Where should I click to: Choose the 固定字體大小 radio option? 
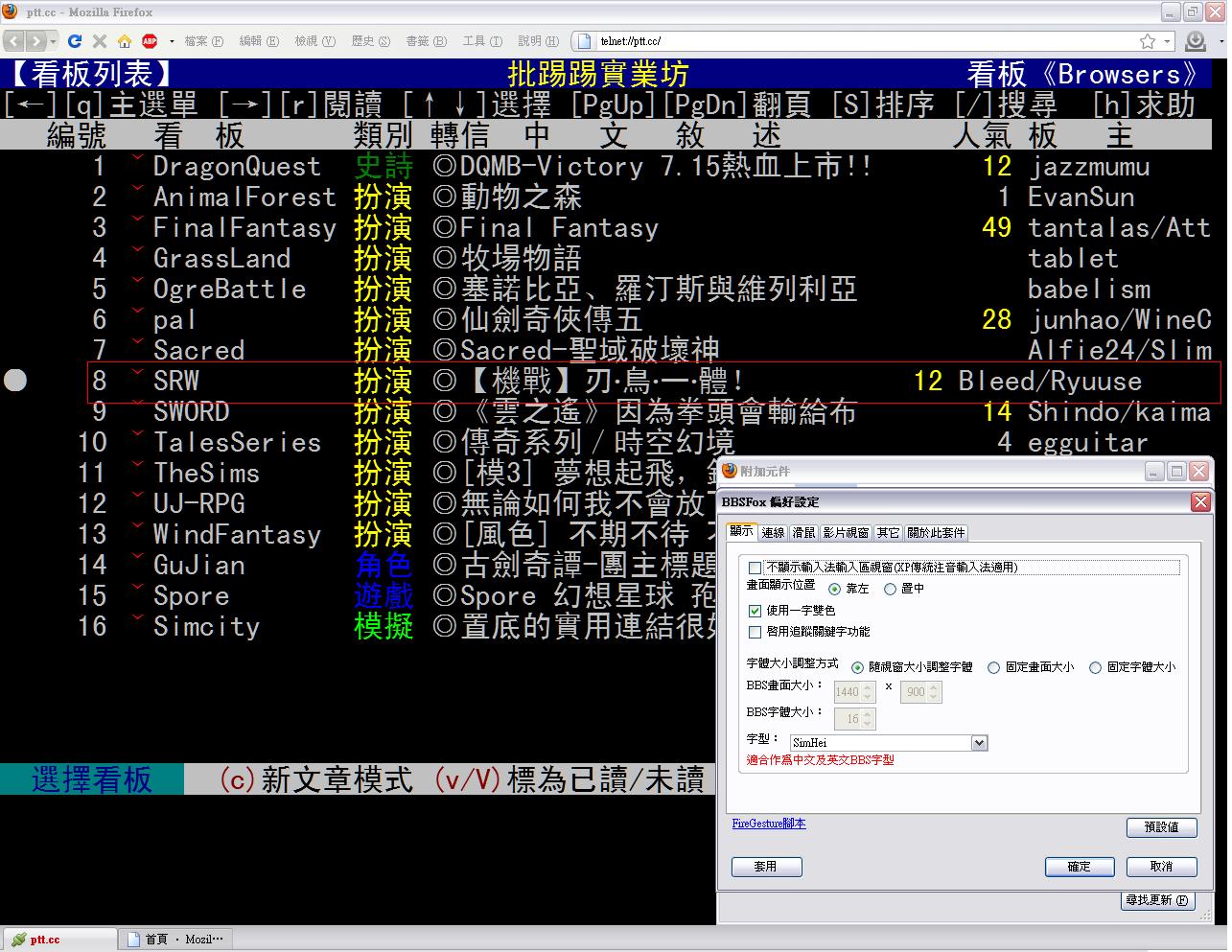click(1095, 667)
